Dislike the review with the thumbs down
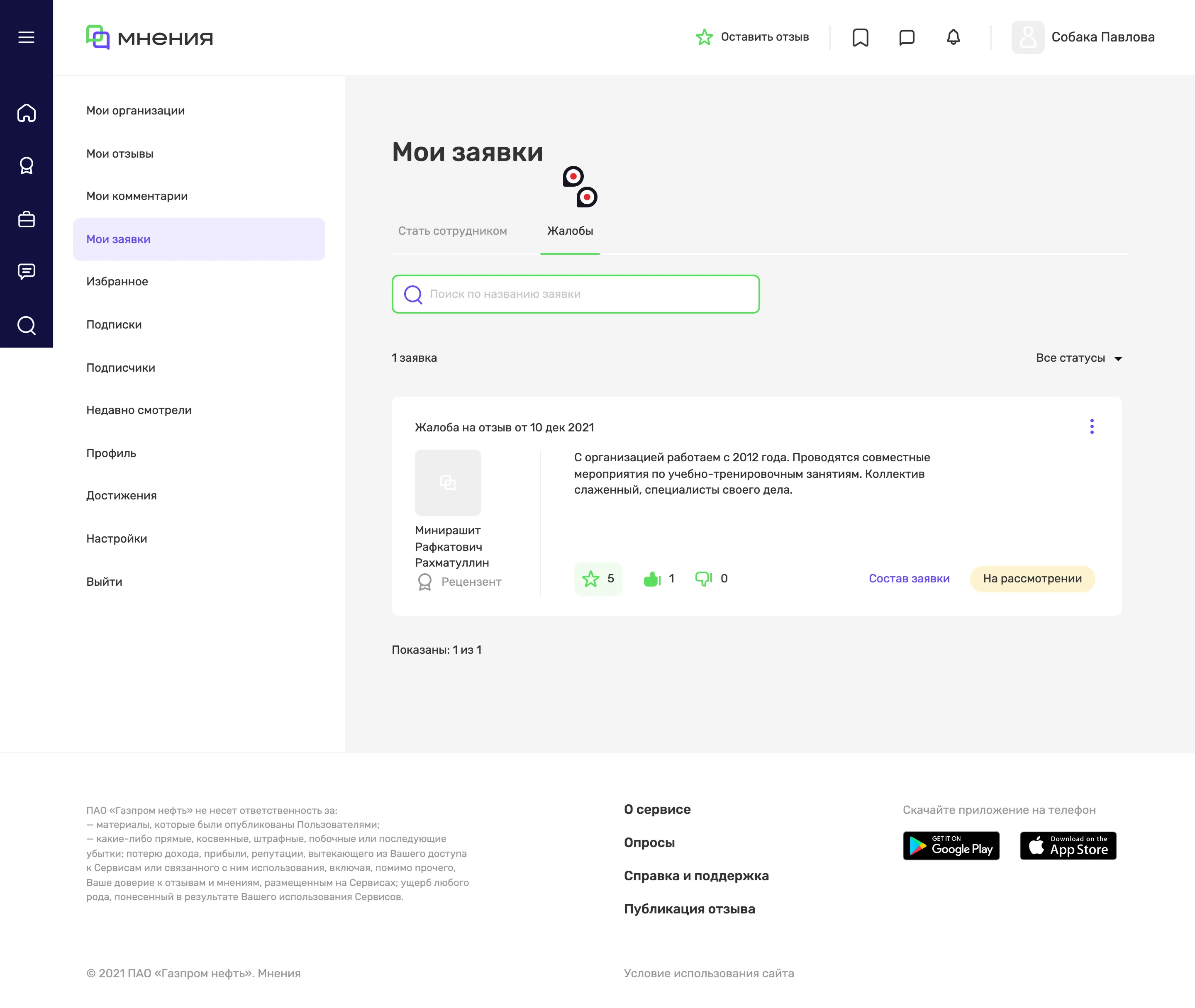The image size is (1195, 1008). 704,579
